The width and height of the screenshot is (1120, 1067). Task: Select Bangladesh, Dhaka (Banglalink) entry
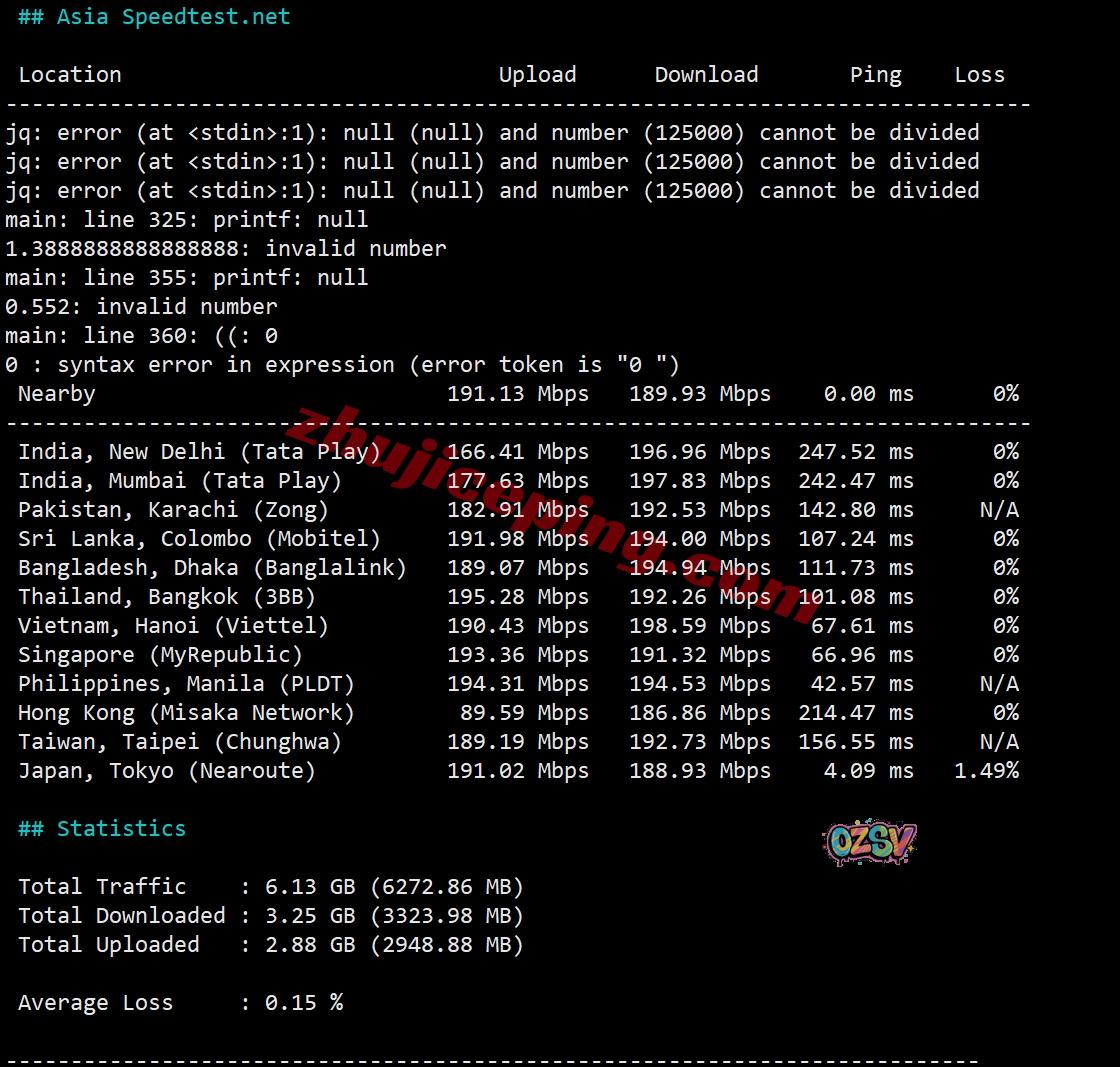pos(212,568)
